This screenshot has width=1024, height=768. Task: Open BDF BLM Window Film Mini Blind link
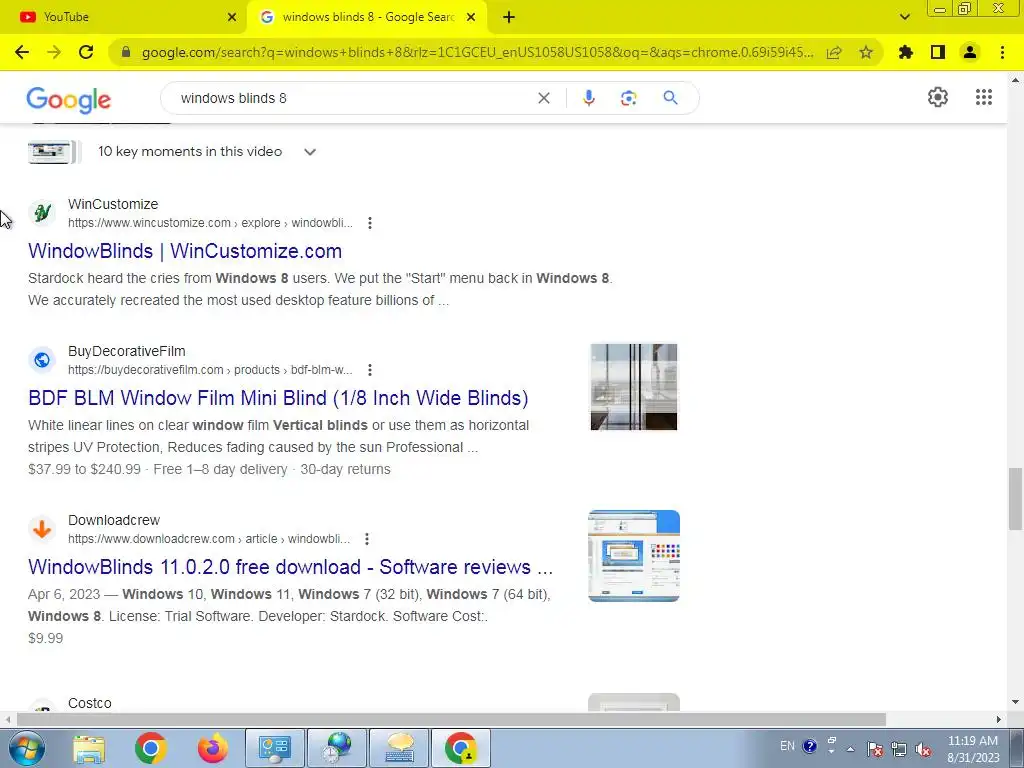[x=278, y=398]
